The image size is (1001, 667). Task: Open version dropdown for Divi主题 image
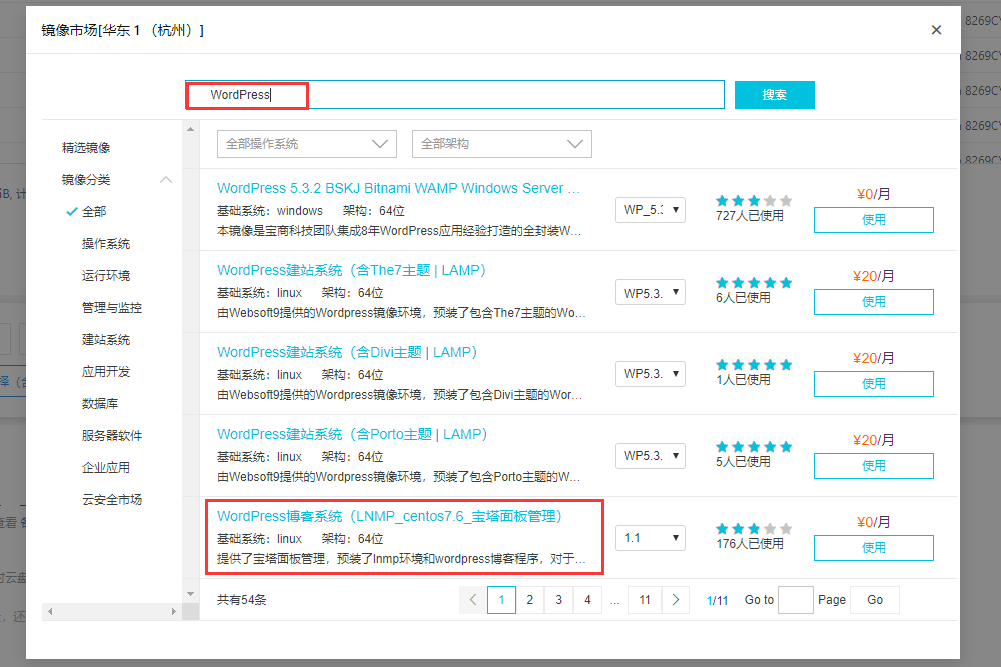pos(650,374)
